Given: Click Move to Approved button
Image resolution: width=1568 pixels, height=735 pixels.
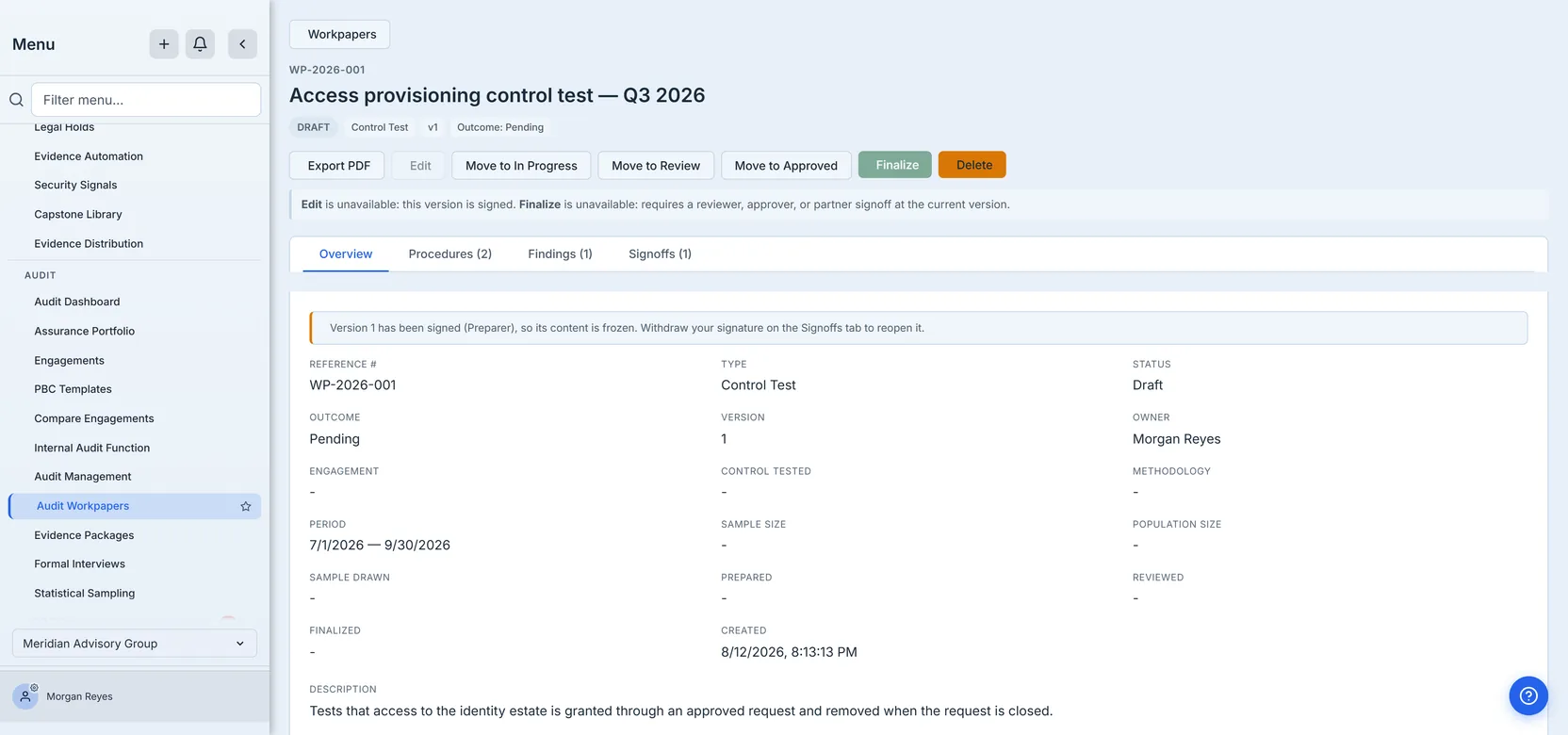Looking at the screenshot, I should (786, 165).
